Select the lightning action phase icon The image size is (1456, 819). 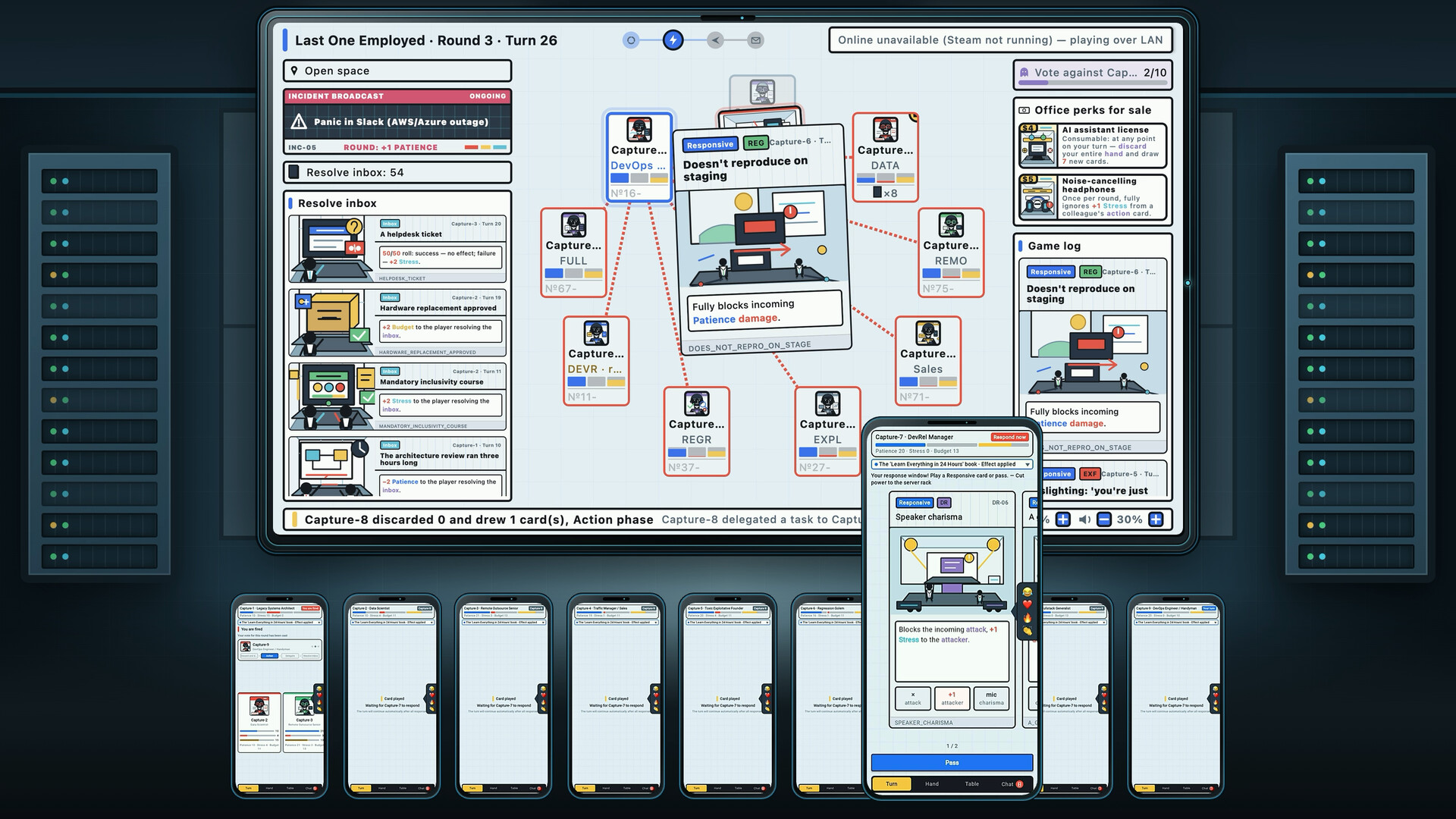coord(673,40)
